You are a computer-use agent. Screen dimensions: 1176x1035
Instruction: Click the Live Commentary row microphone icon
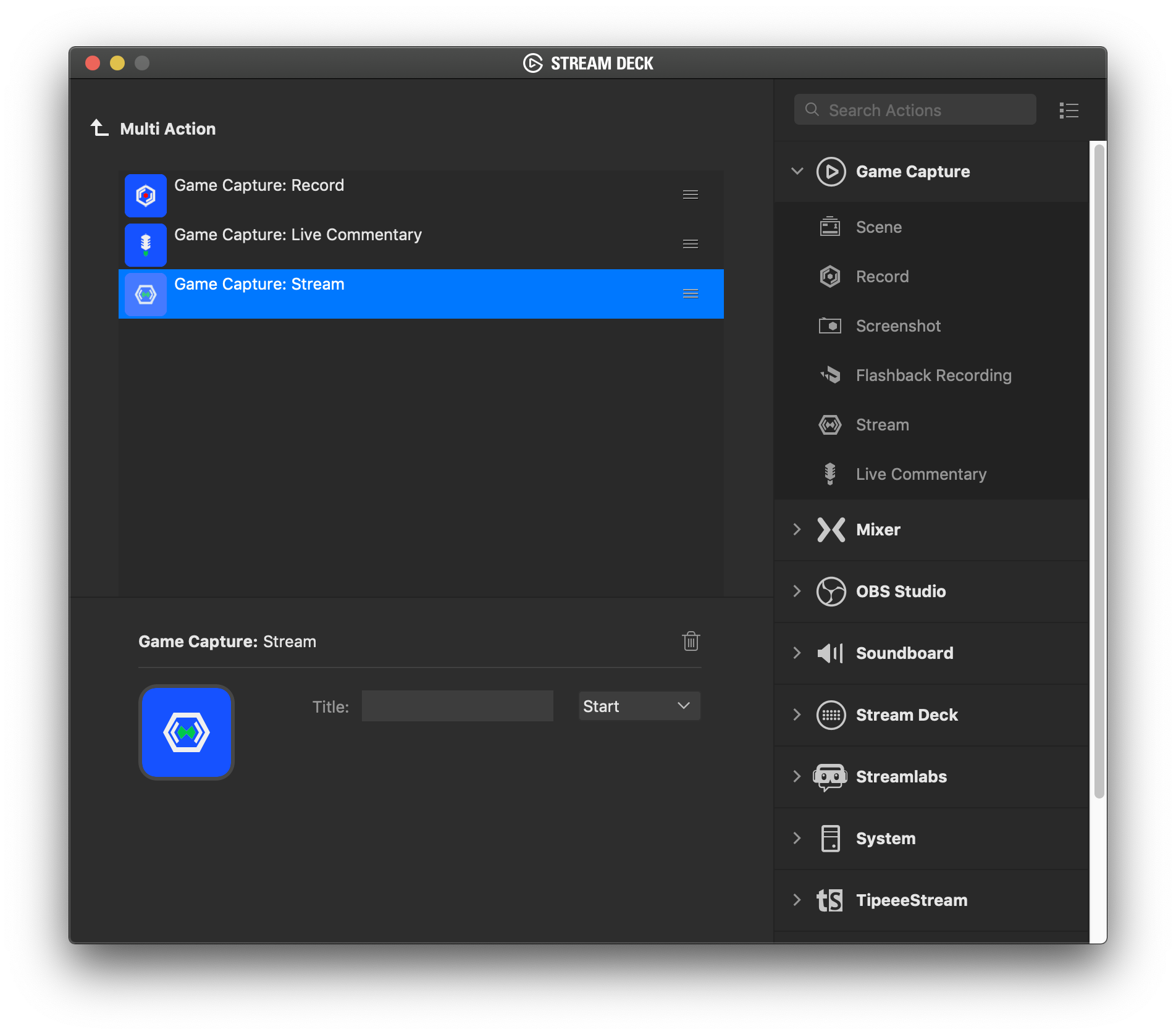click(146, 245)
